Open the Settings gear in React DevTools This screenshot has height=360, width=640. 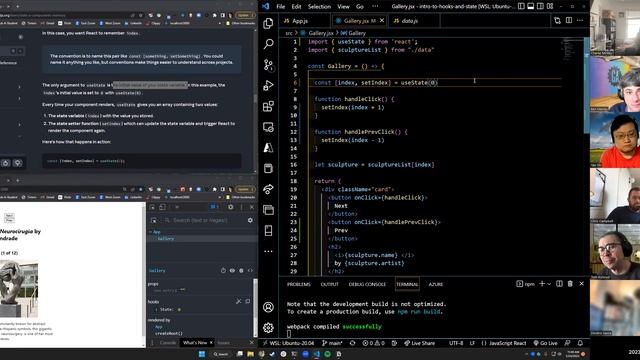[250, 220]
